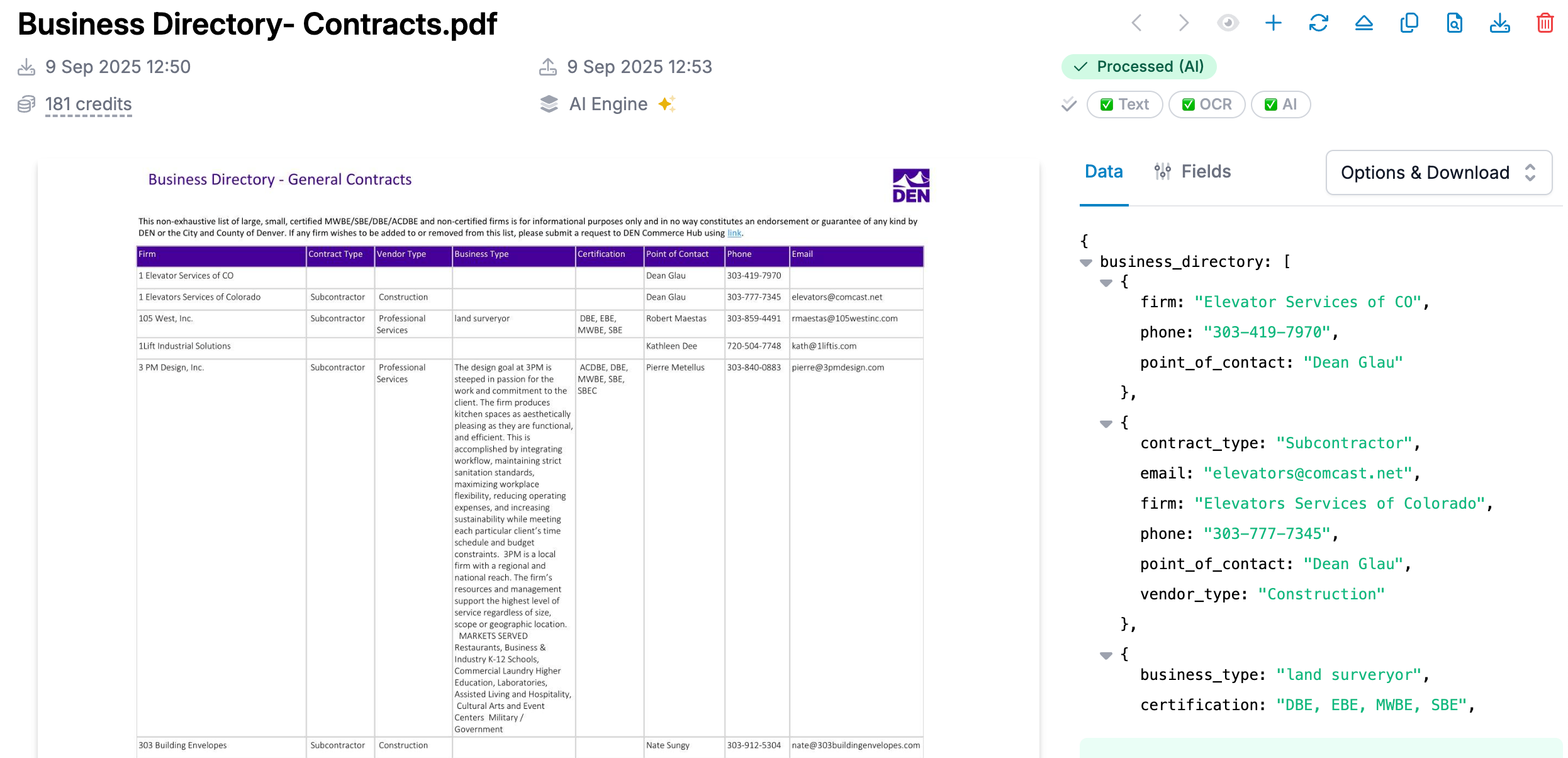Viewport: 1568px width, 758px height.
Task: Delete document with red trash icon
Action: click(1545, 23)
